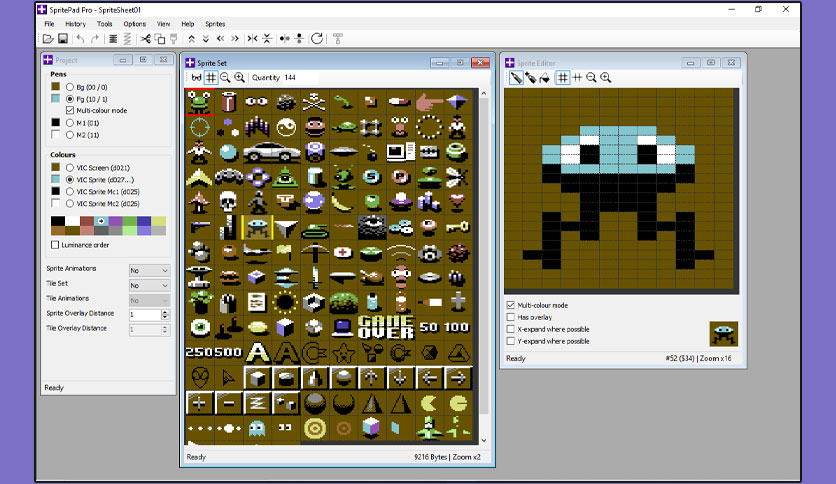Screen dimensions: 836x484
Task: Toggle the crosshair guide lines in Sprite Editor
Action: (577, 78)
